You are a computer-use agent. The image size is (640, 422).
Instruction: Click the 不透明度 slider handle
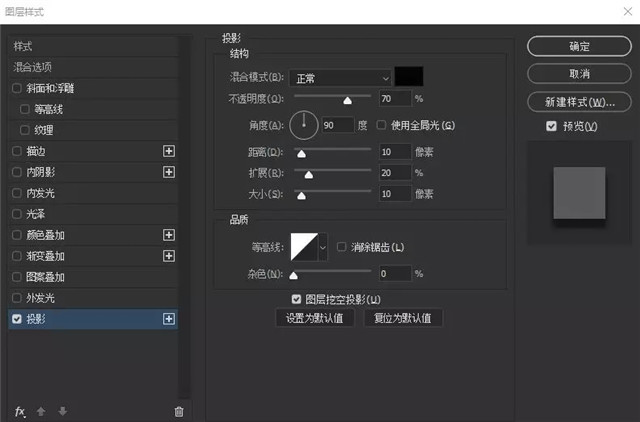click(x=347, y=100)
